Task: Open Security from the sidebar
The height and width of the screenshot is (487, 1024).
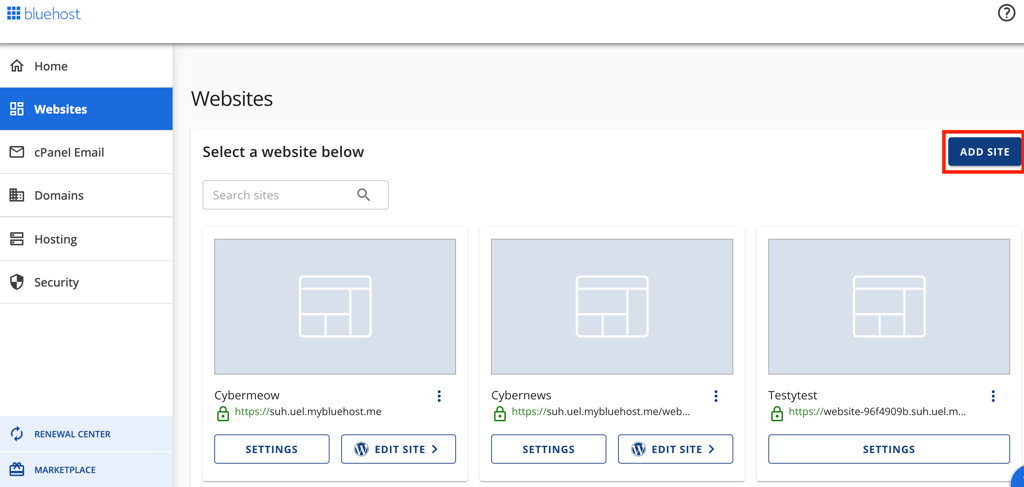Action: click(x=86, y=282)
